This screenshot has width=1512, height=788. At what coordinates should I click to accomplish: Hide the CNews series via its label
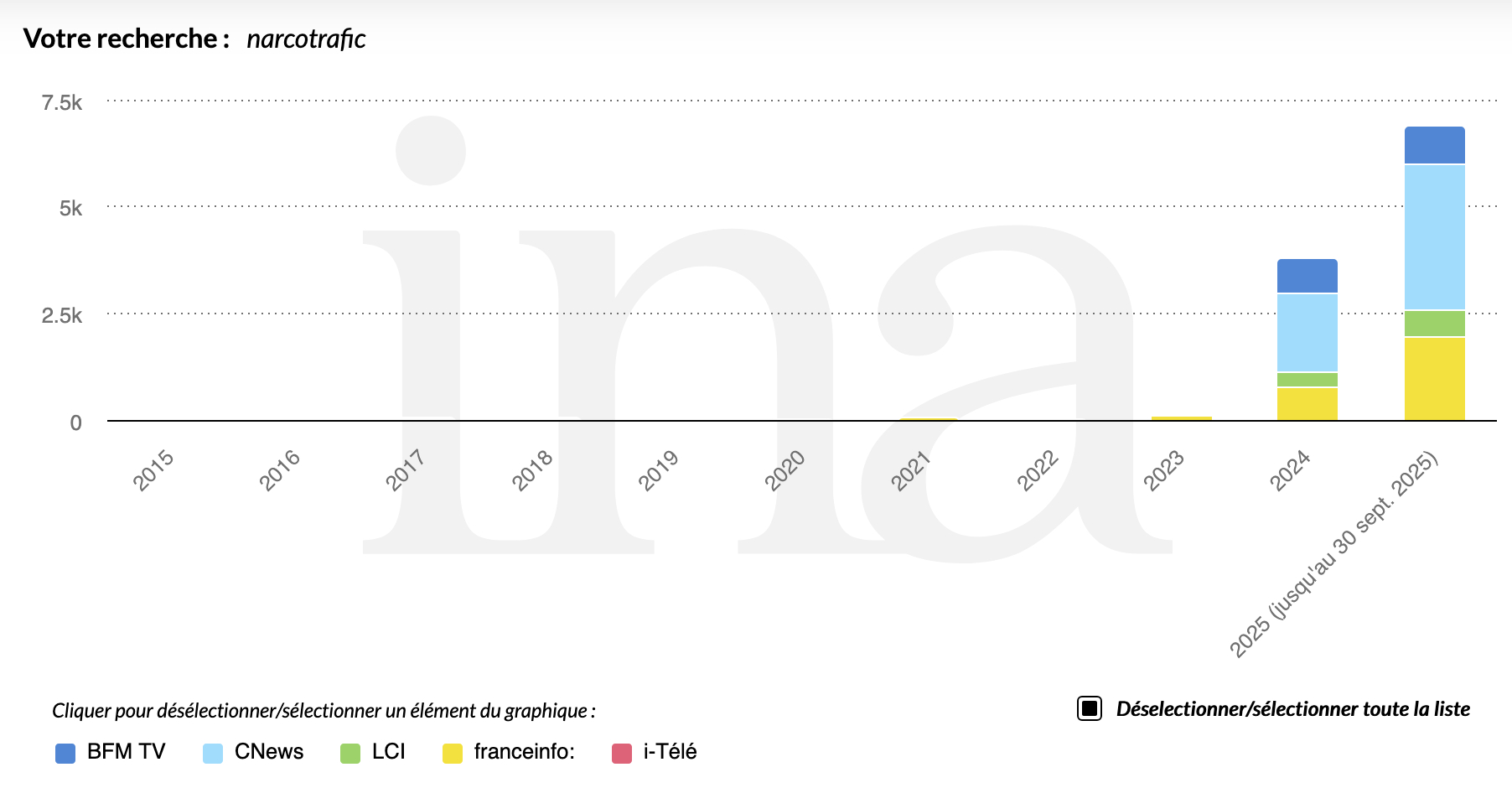[x=269, y=752]
